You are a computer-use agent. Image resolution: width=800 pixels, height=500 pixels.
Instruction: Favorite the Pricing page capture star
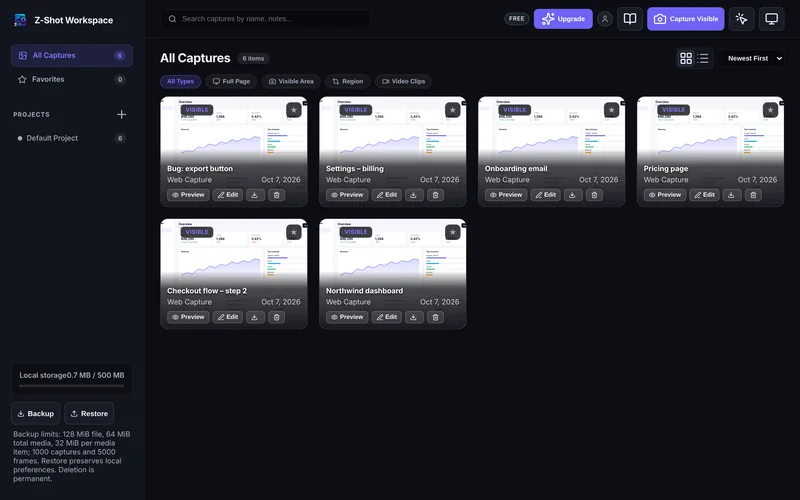770,110
